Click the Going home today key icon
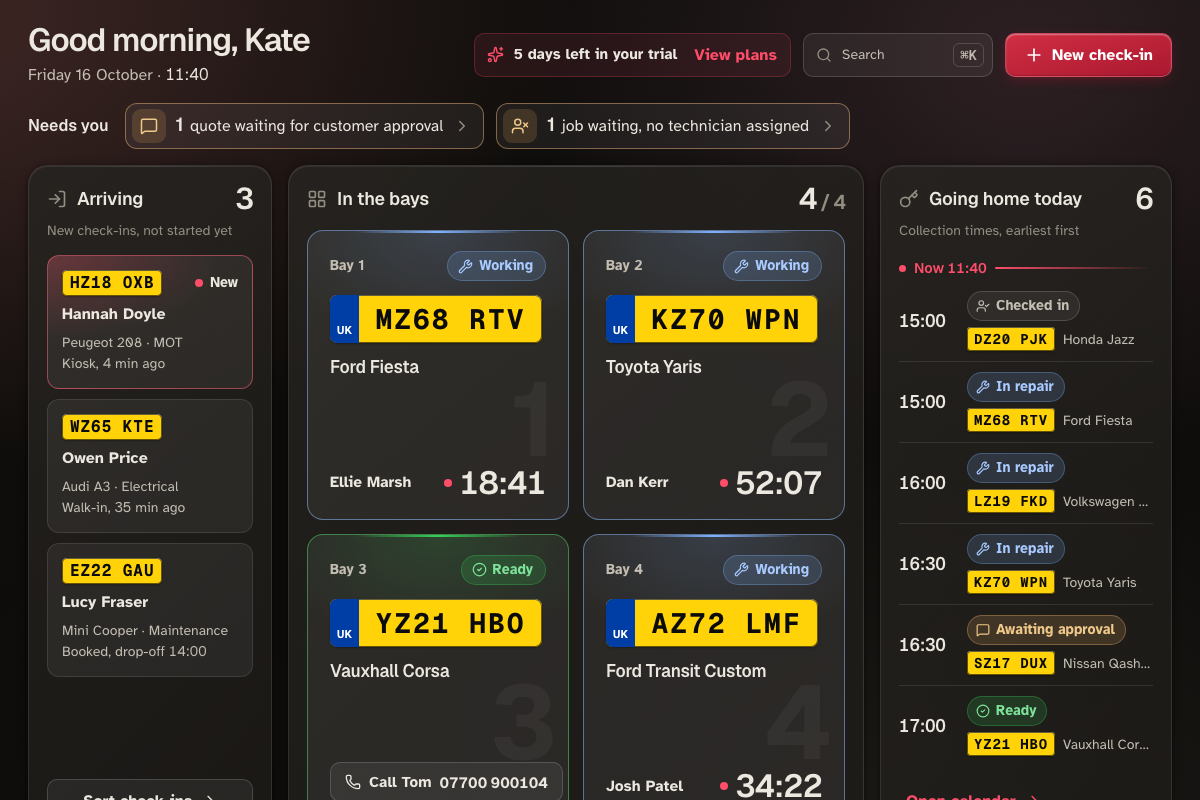This screenshot has width=1200, height=800. click(909, 199)
